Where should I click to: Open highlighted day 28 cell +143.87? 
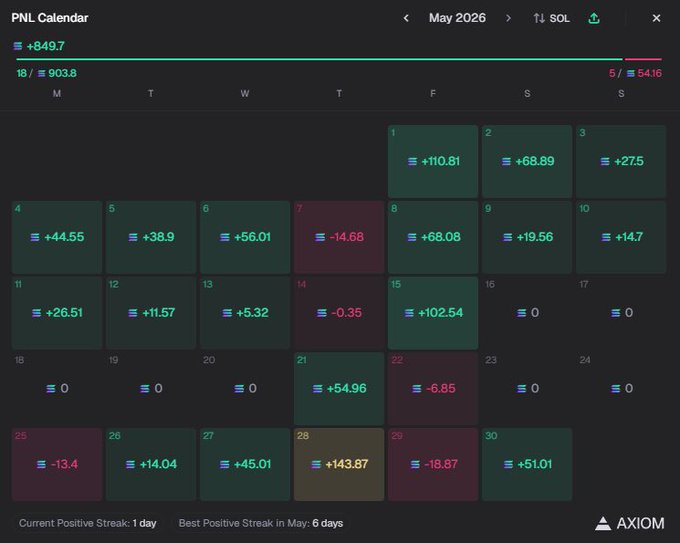click(x=339, y=464)
